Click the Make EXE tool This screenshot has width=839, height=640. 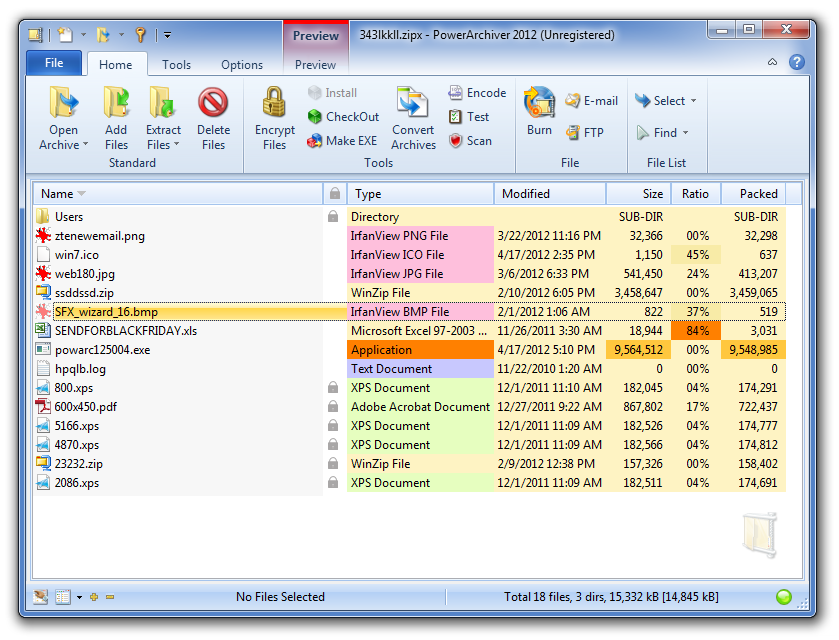pyautogui.click(x=342, y=141)
